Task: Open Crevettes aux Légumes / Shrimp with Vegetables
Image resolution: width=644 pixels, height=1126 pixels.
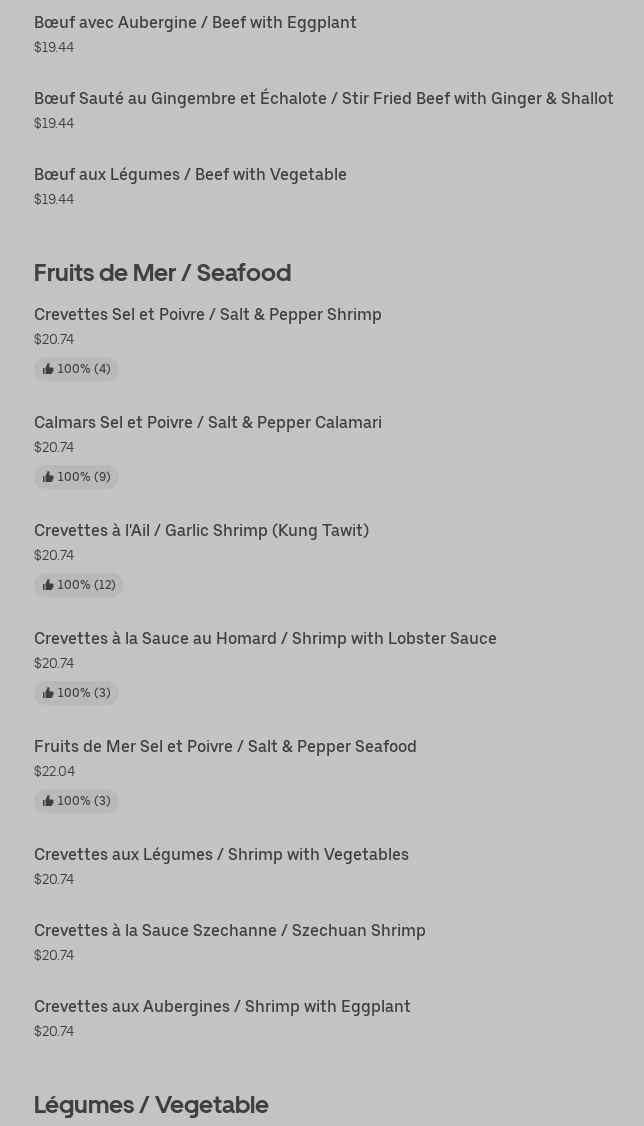Action: pyautogui.click(x=221, y=854)
